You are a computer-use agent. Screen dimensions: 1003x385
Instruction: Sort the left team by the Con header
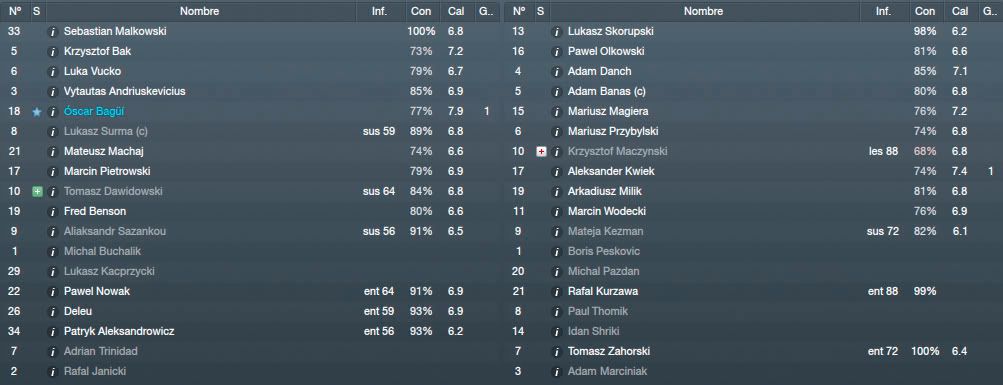(x=421, y=11)
